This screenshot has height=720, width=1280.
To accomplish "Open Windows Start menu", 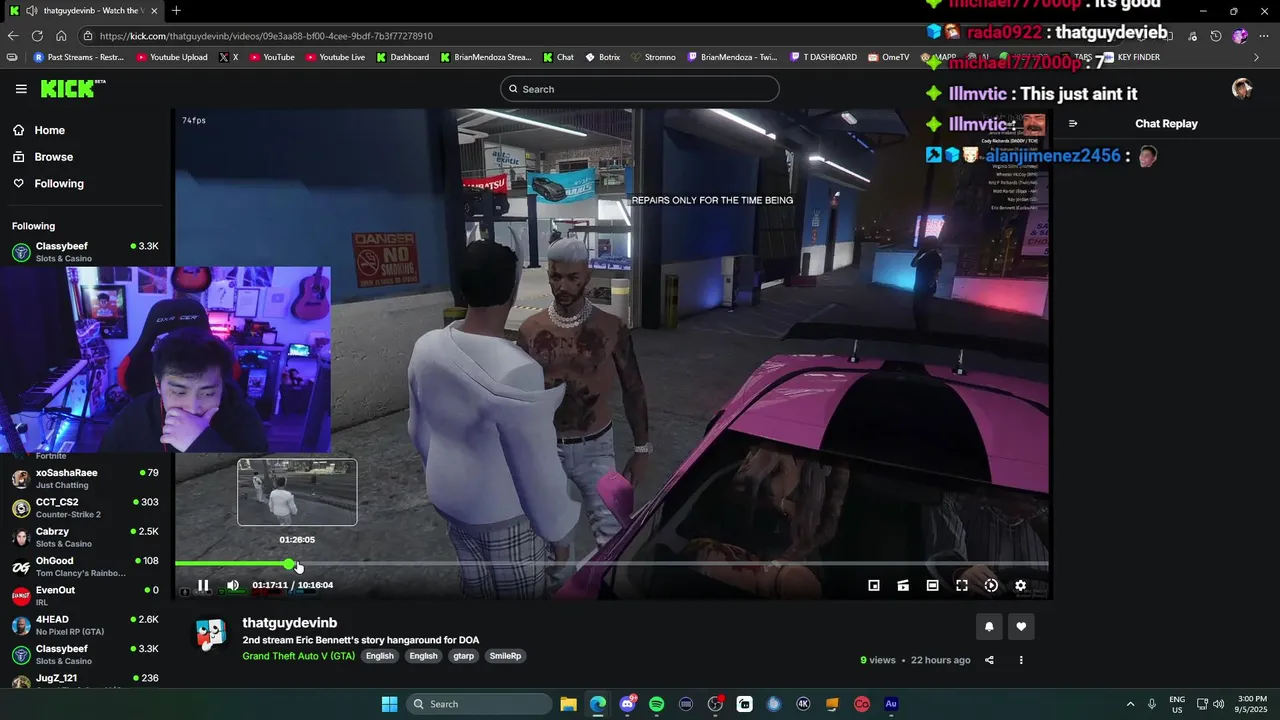I will [389, 704].
